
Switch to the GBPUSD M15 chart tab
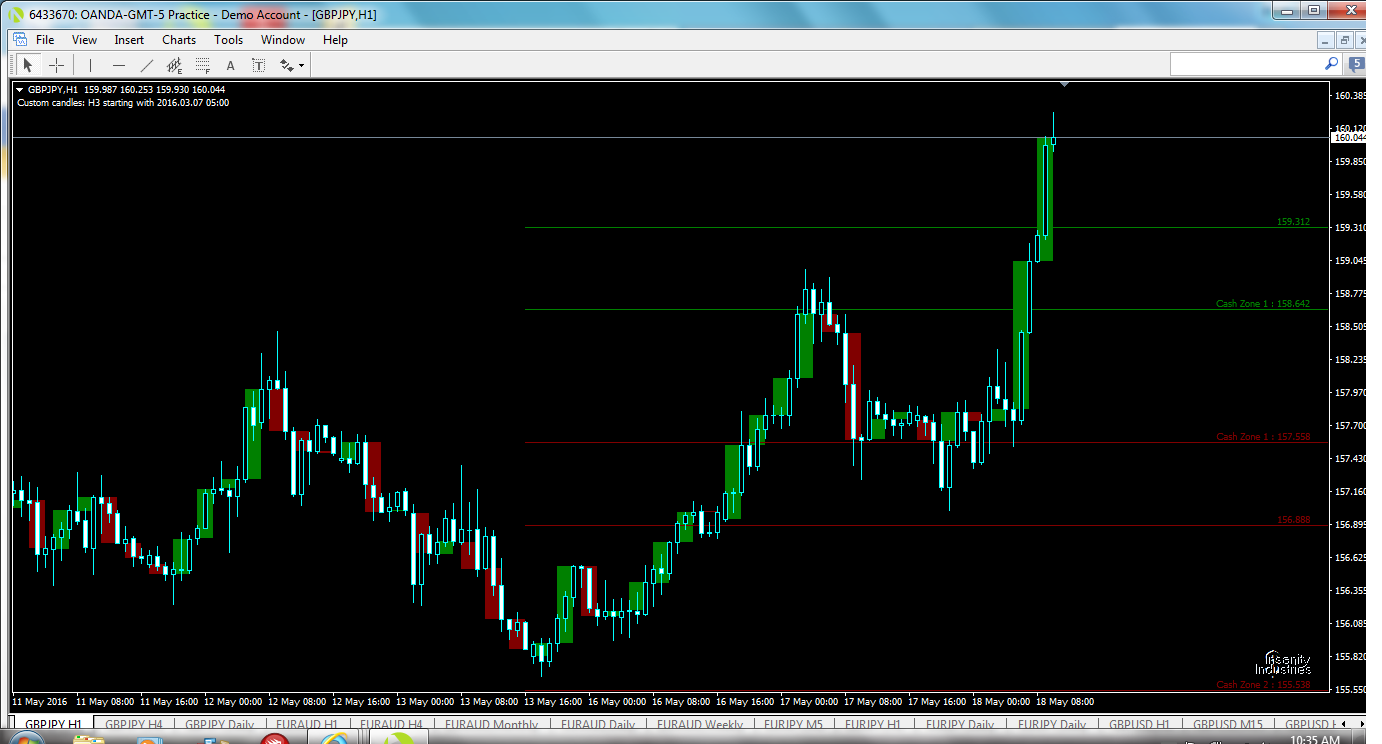pyautogui.click(x=1226, y=724)
